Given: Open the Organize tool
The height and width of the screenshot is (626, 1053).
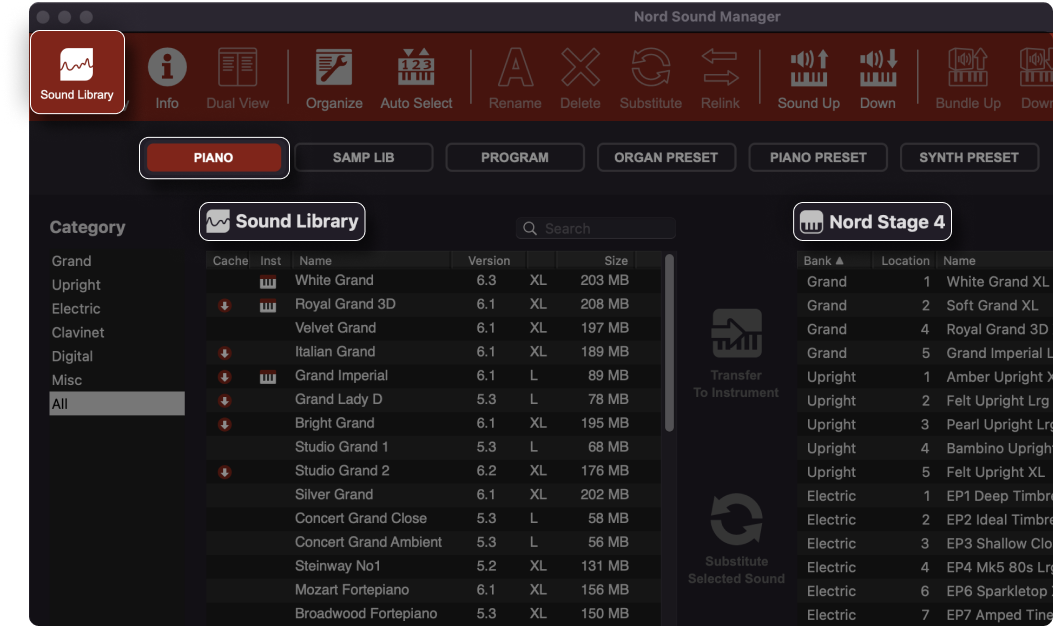Looking at the screenshot, I should [334, 79].
